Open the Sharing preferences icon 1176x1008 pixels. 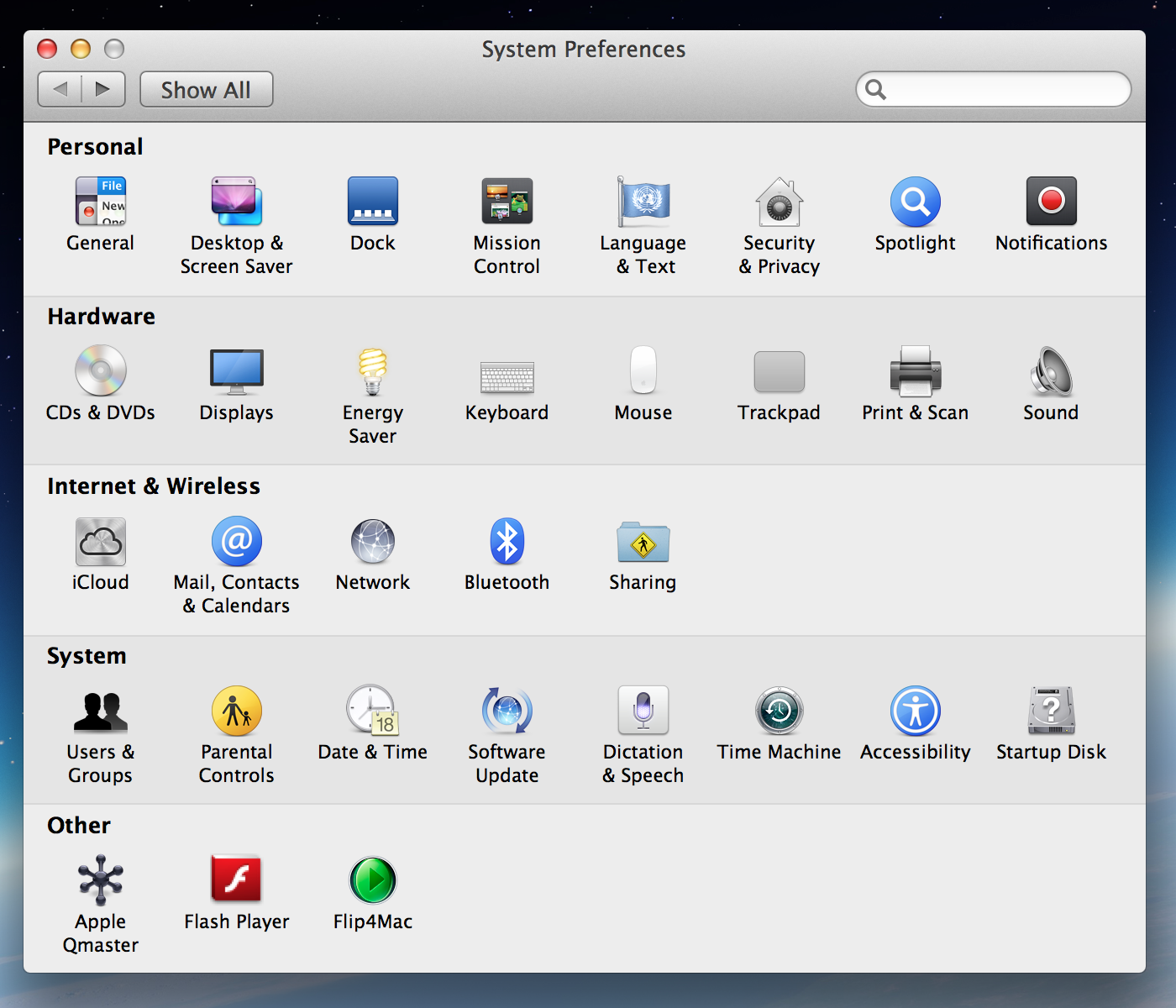click(643, 542)
